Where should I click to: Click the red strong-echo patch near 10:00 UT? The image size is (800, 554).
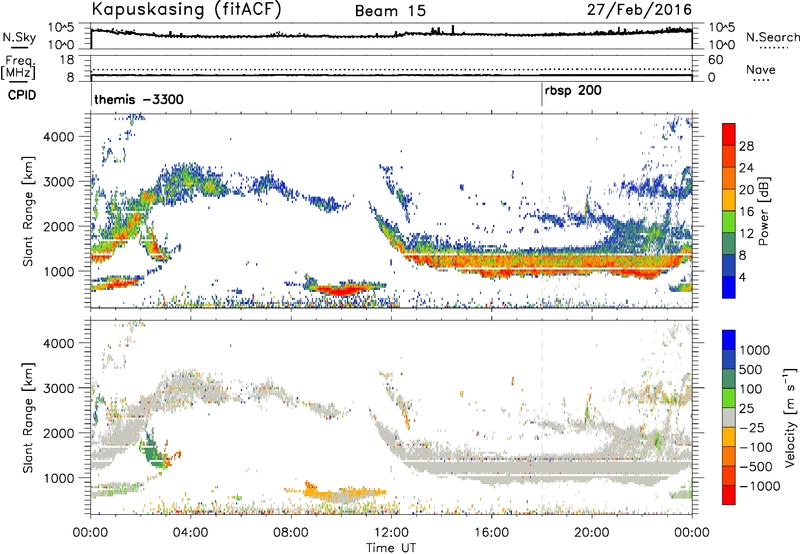[x=339, y=290]
